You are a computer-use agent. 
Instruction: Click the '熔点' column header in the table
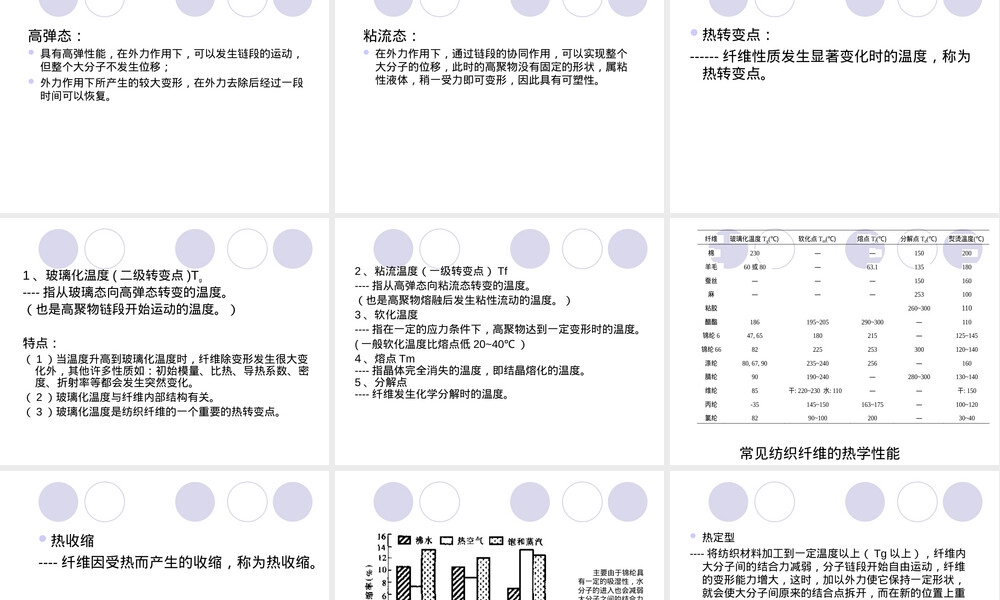pyautogui.click(x=872, y=239)
